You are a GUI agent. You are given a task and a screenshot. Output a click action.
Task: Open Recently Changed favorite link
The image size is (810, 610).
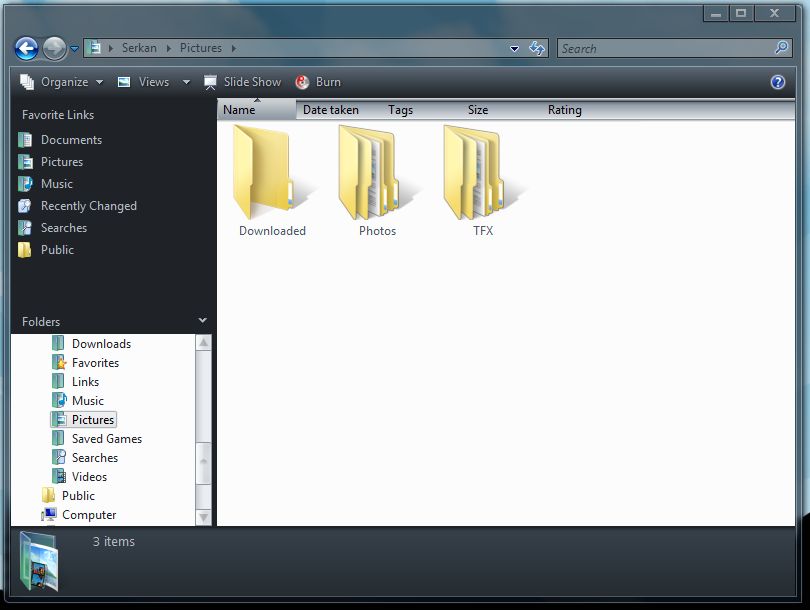[x=88, y=206]
